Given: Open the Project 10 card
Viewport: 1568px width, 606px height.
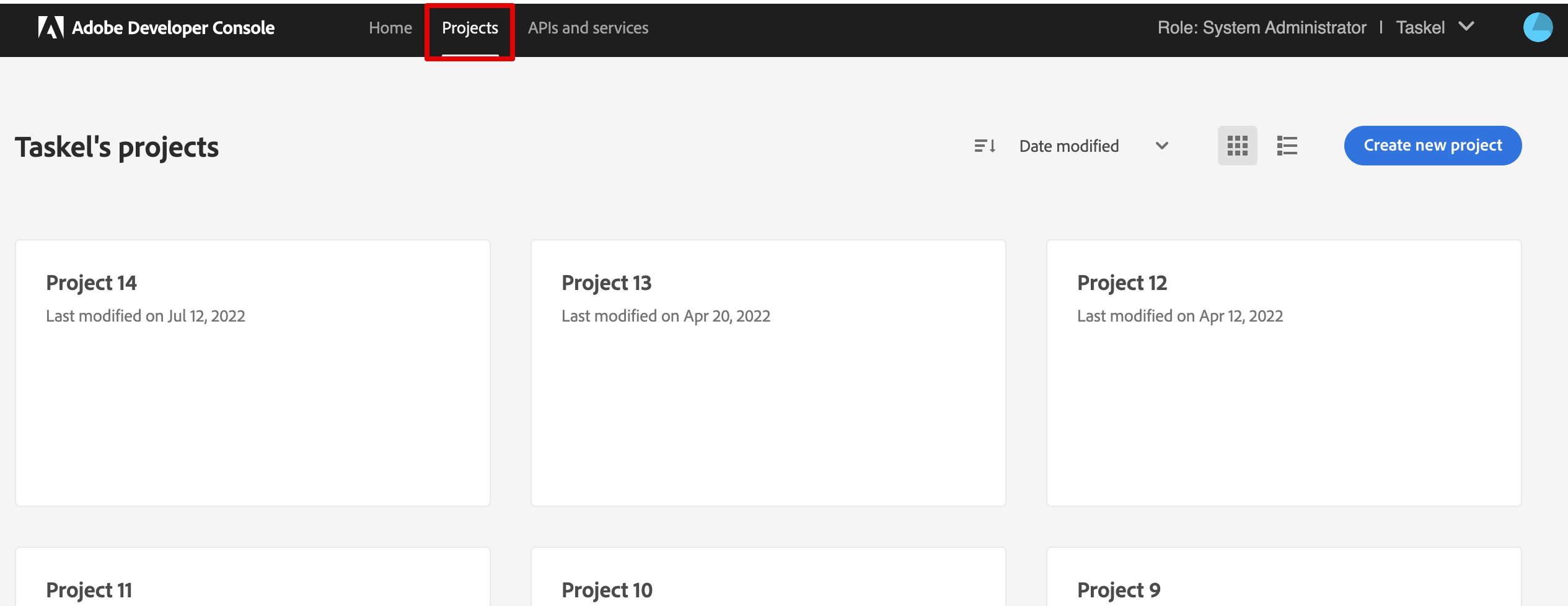Looking at the screenshot, I should 768,582.
